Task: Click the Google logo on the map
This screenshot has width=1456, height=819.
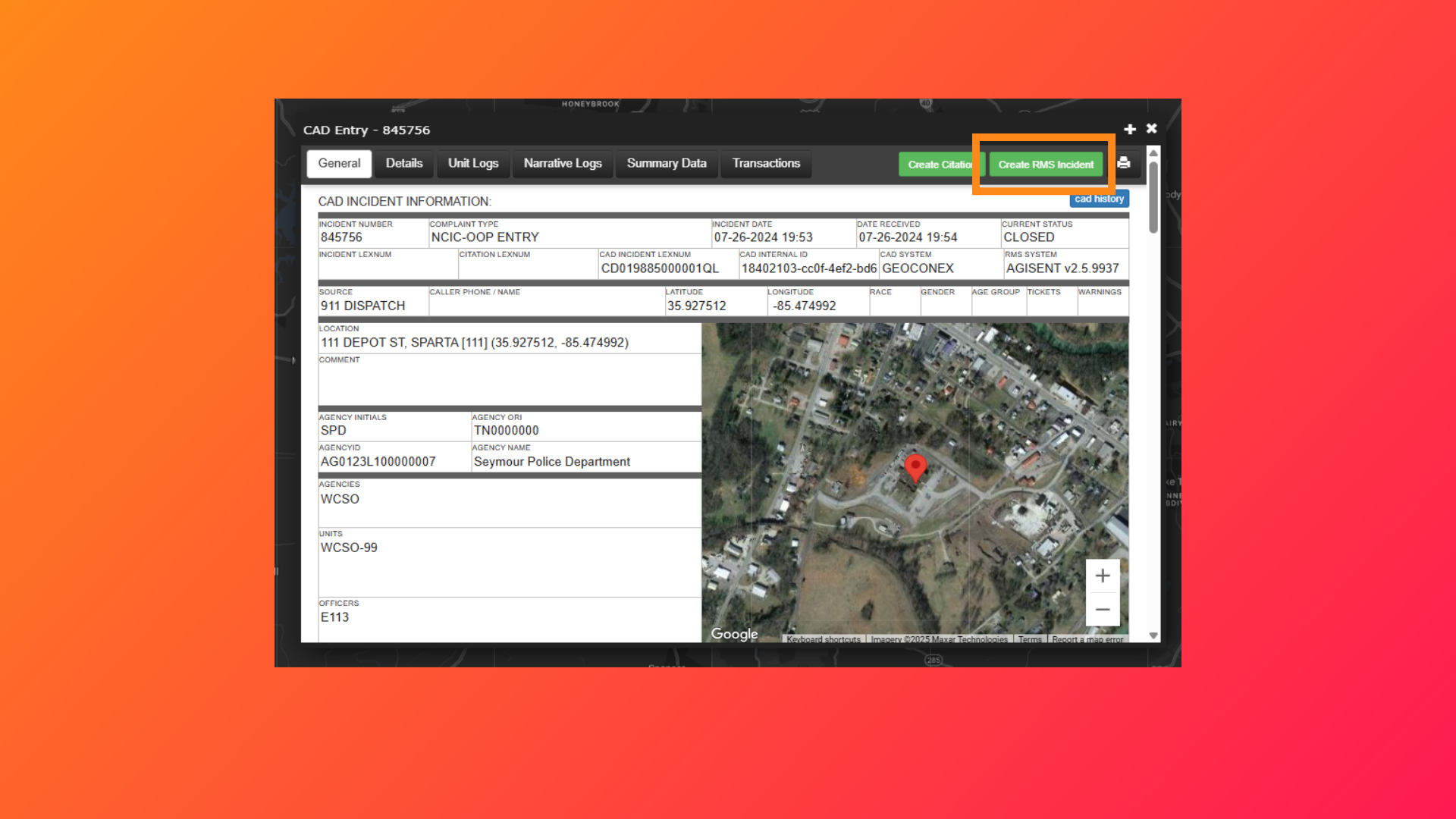Action: pyautogui.click(x=734, y=634)
